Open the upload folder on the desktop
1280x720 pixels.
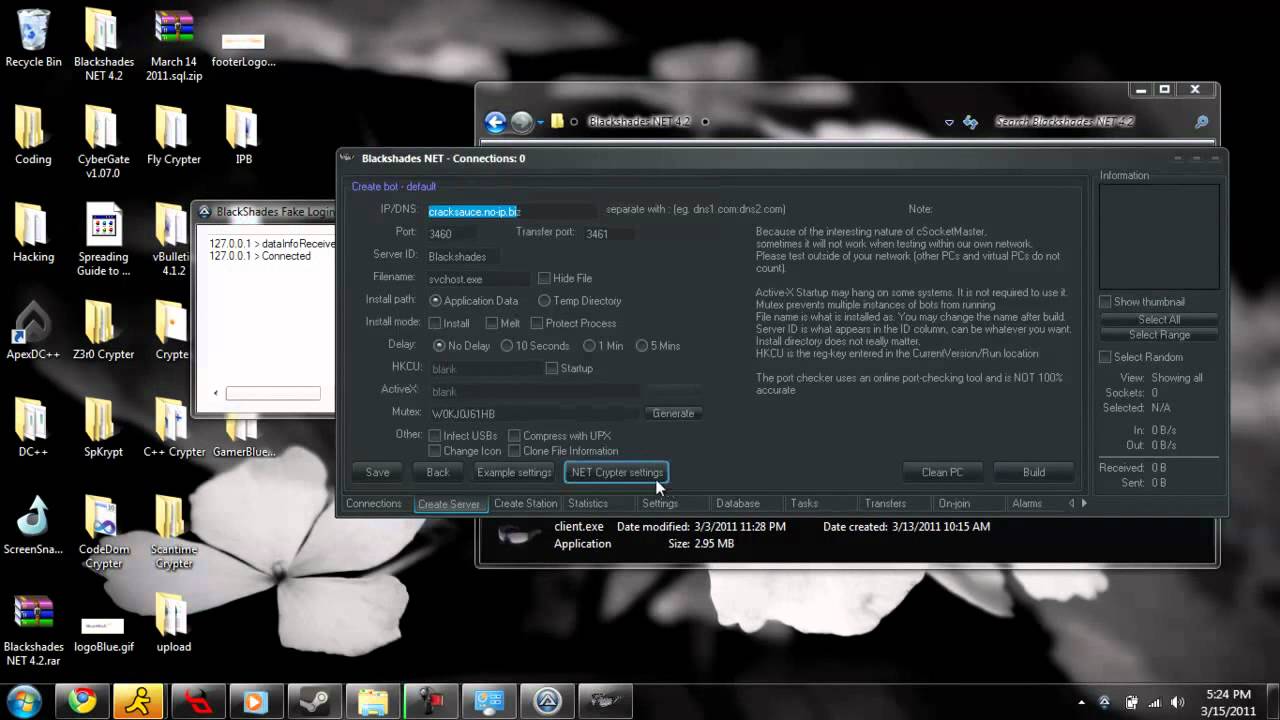click(x=174, y=624)
